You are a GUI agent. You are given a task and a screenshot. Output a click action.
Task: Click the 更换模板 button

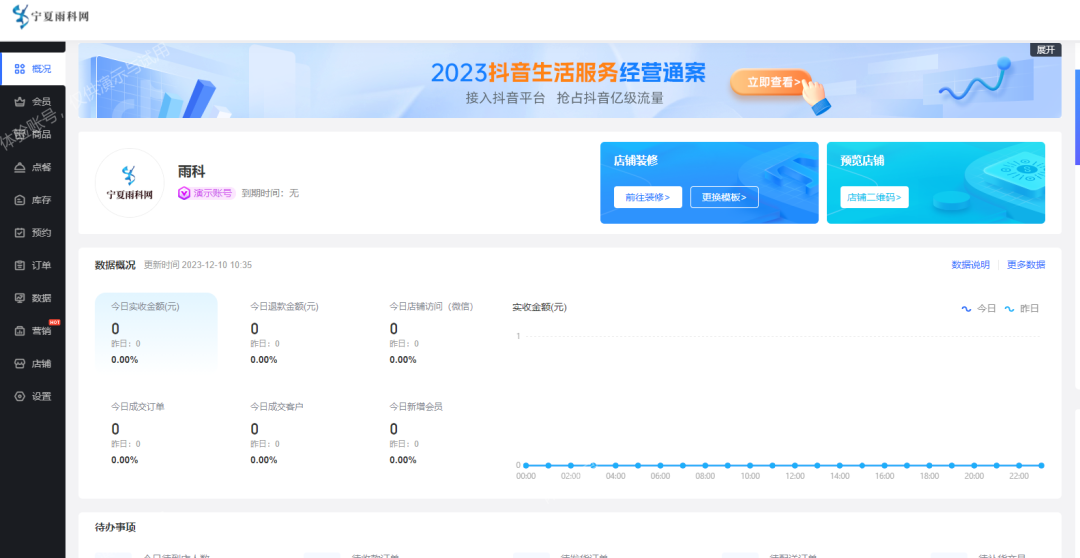click(724, 197)
